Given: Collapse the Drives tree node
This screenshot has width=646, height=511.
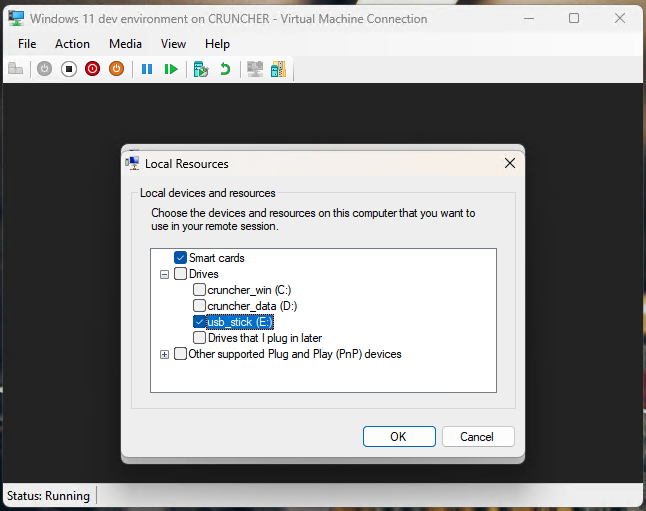Looking at the screenshot, I should tap(165, 274).
